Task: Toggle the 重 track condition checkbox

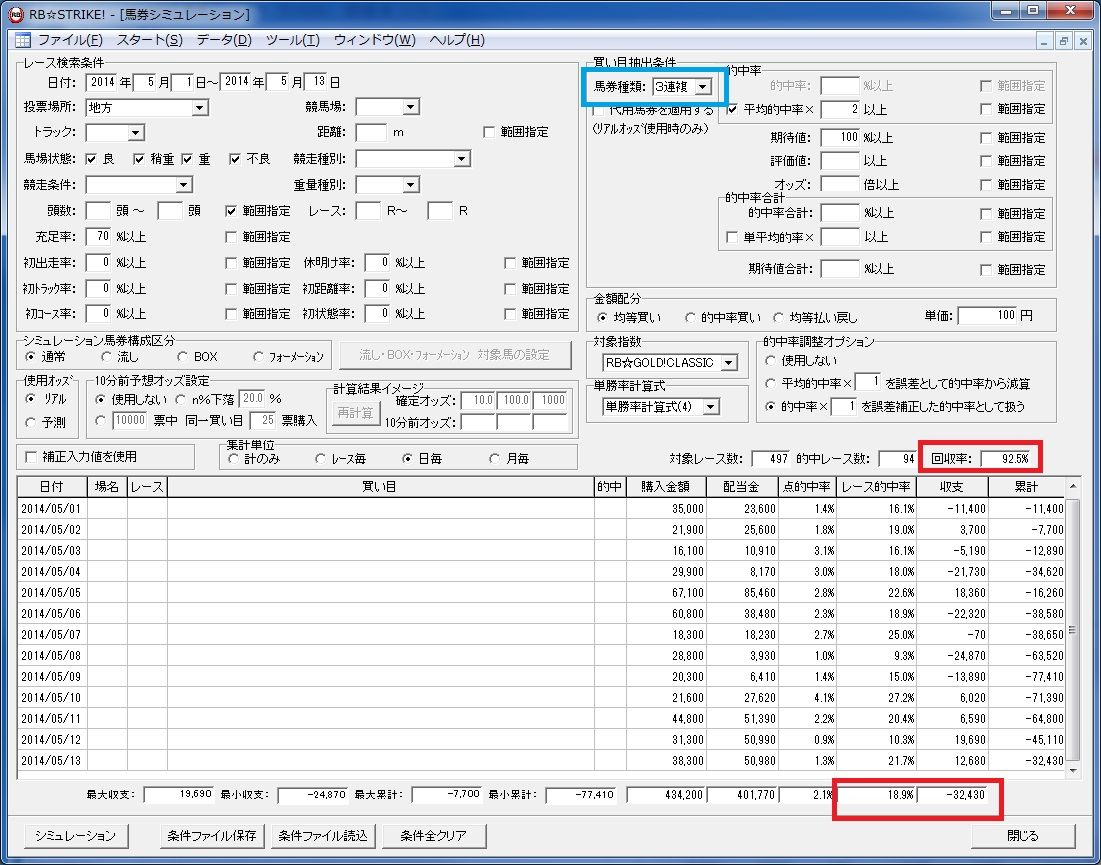Action: pos(187,159)
